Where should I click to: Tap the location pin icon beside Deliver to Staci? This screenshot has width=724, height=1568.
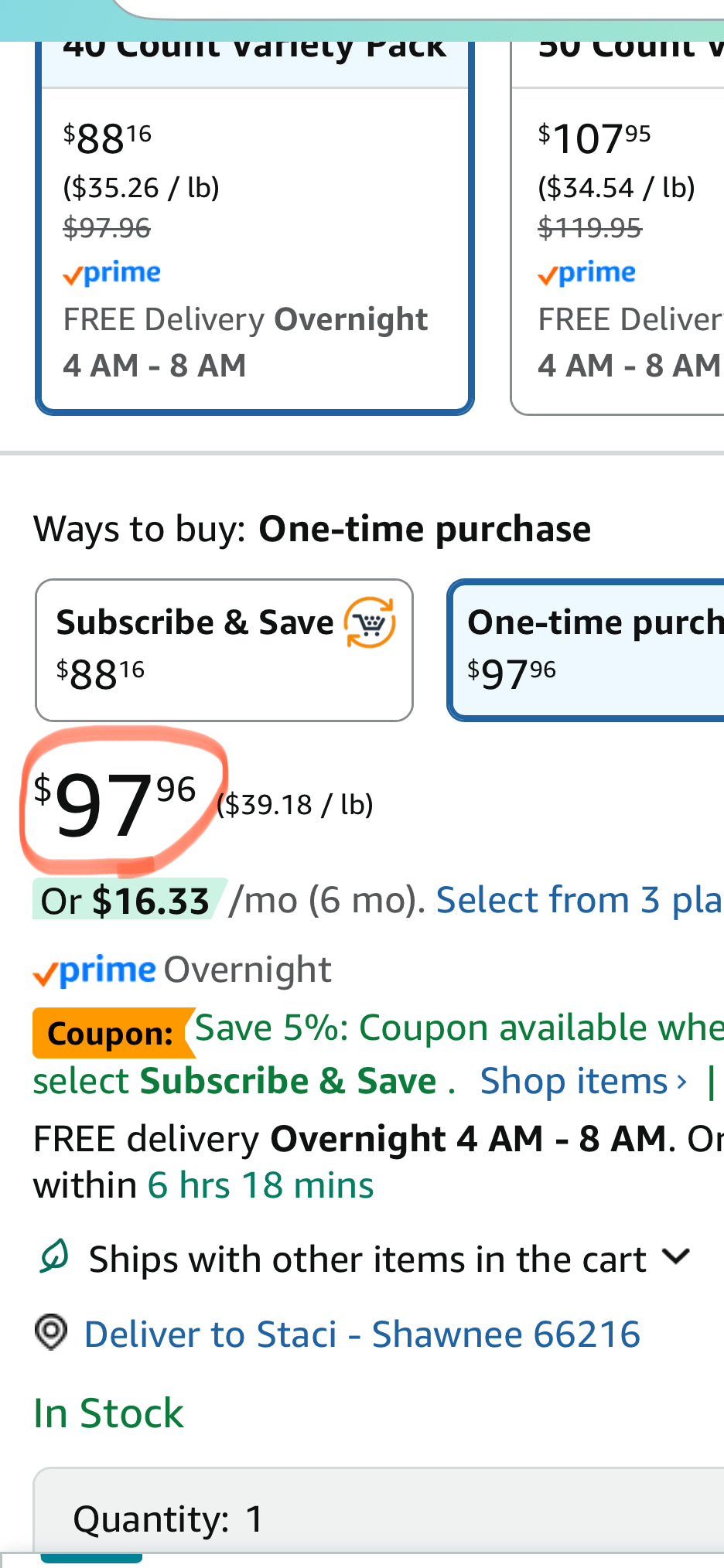tap(51, 1332)
